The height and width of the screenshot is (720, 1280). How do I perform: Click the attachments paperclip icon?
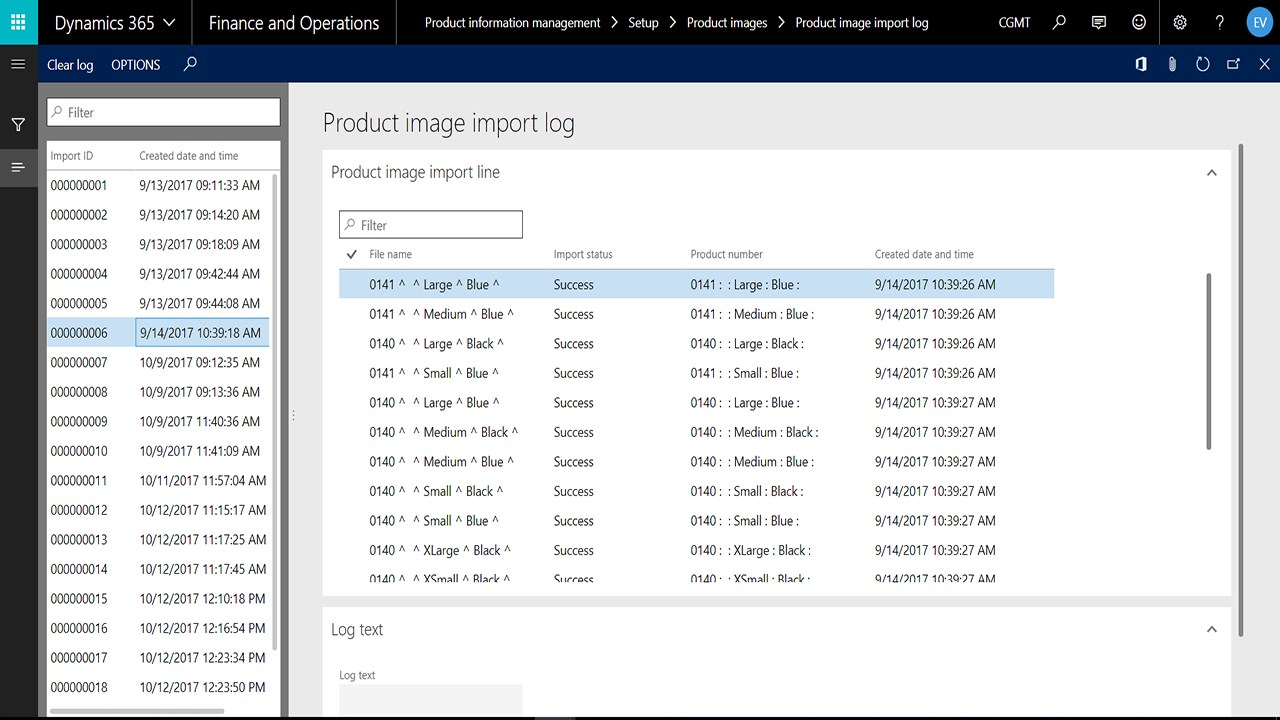click(x=1172, y=64)
